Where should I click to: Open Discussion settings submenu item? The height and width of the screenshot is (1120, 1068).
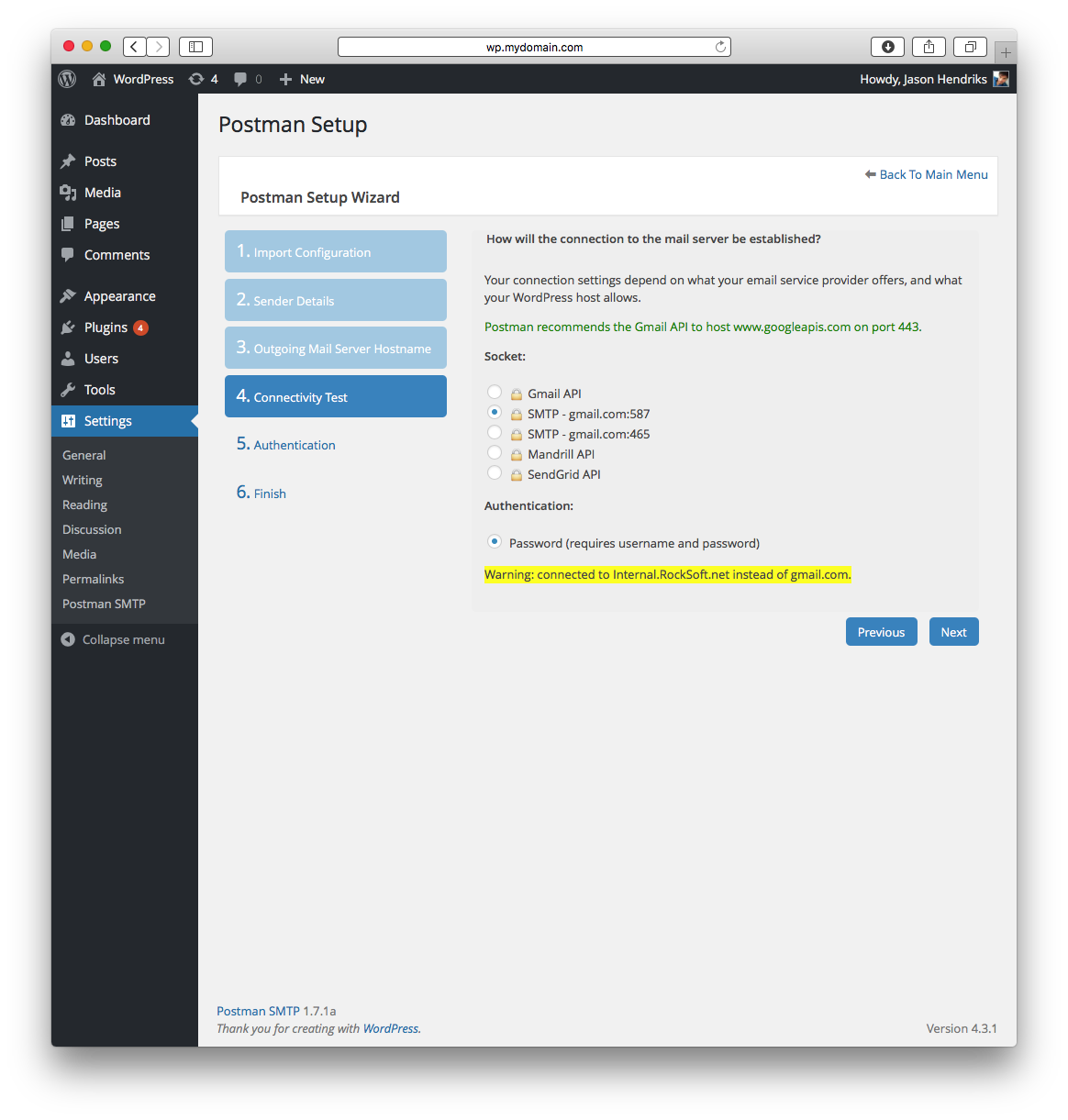pyautogui.click(x=92, y=529)
